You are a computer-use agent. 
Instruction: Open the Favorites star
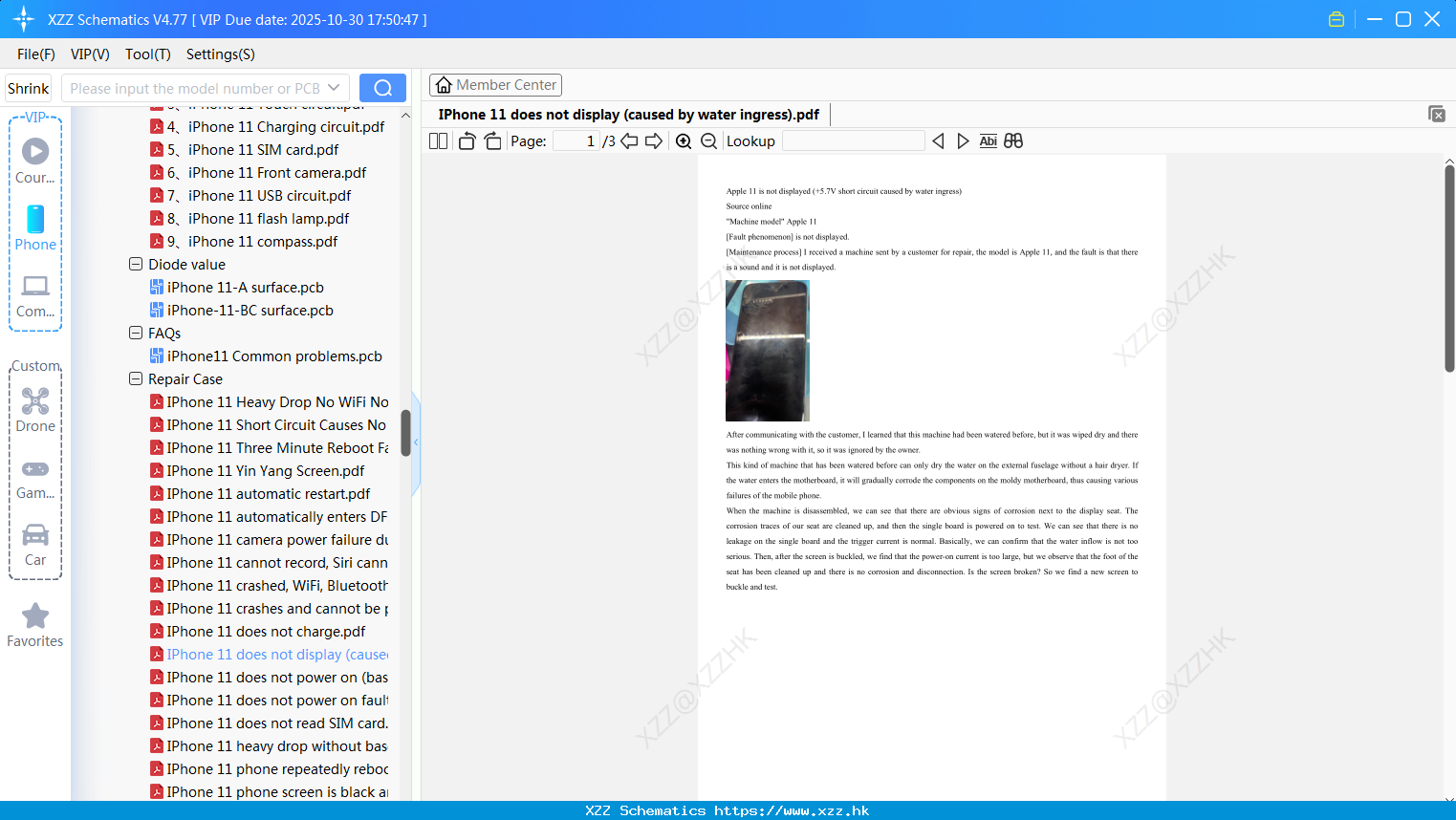[35, 626]
